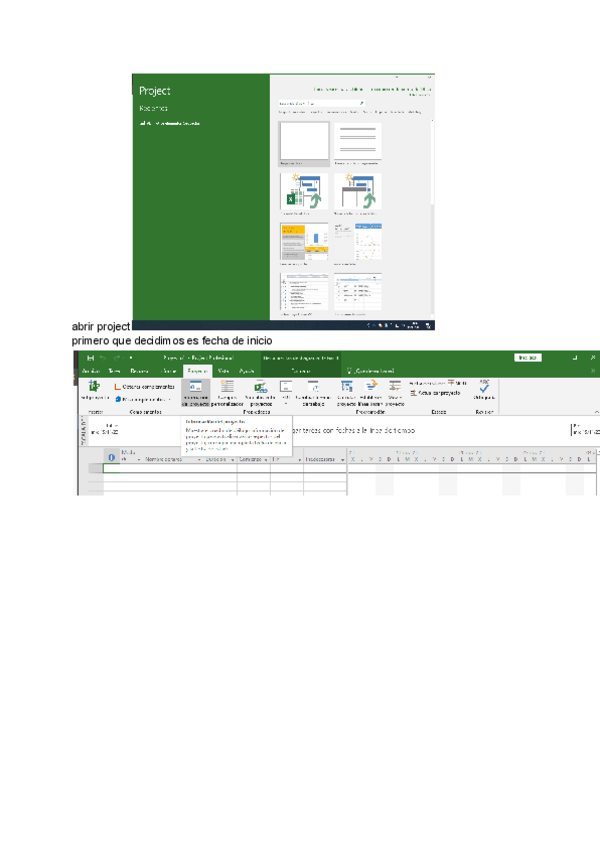
Task: Click Calcular proyecto icon in ribbon
Action: click(x=346, y=393)
